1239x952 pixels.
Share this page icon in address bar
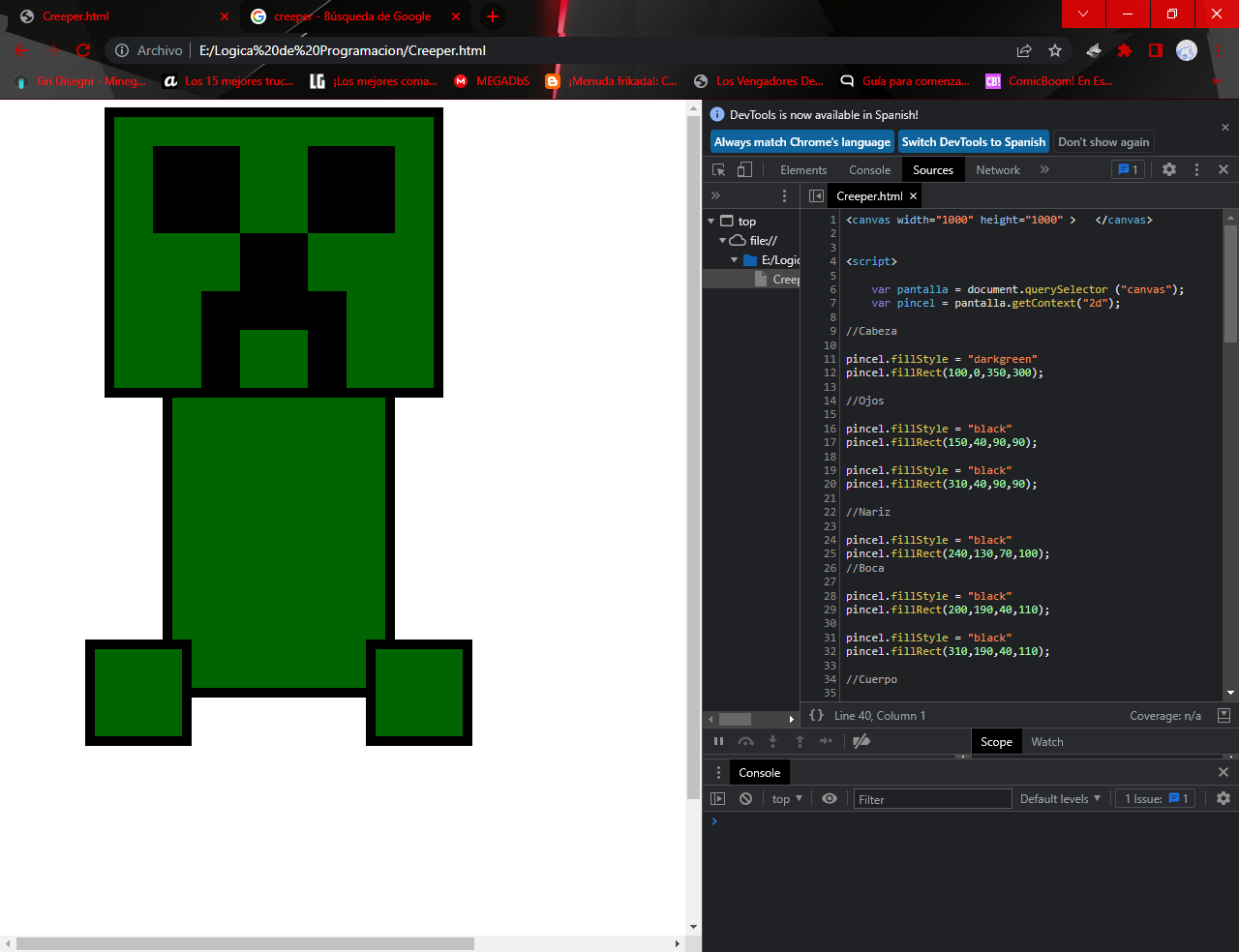tap(1024, 50)
